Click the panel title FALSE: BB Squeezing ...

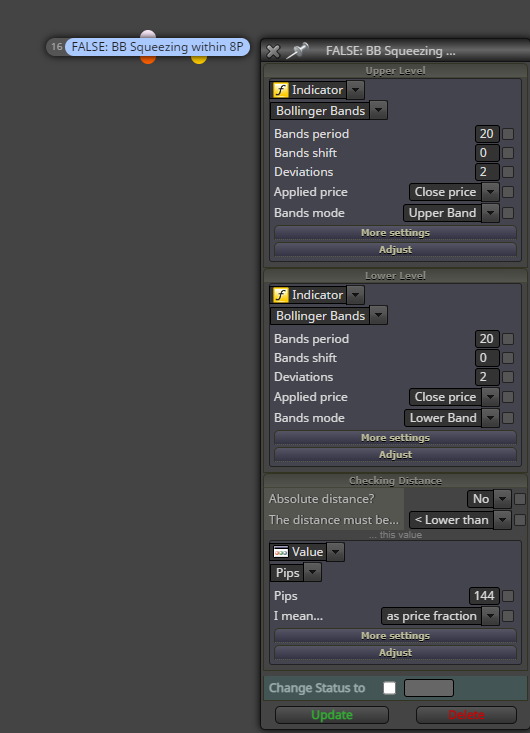tap(390, 51)
